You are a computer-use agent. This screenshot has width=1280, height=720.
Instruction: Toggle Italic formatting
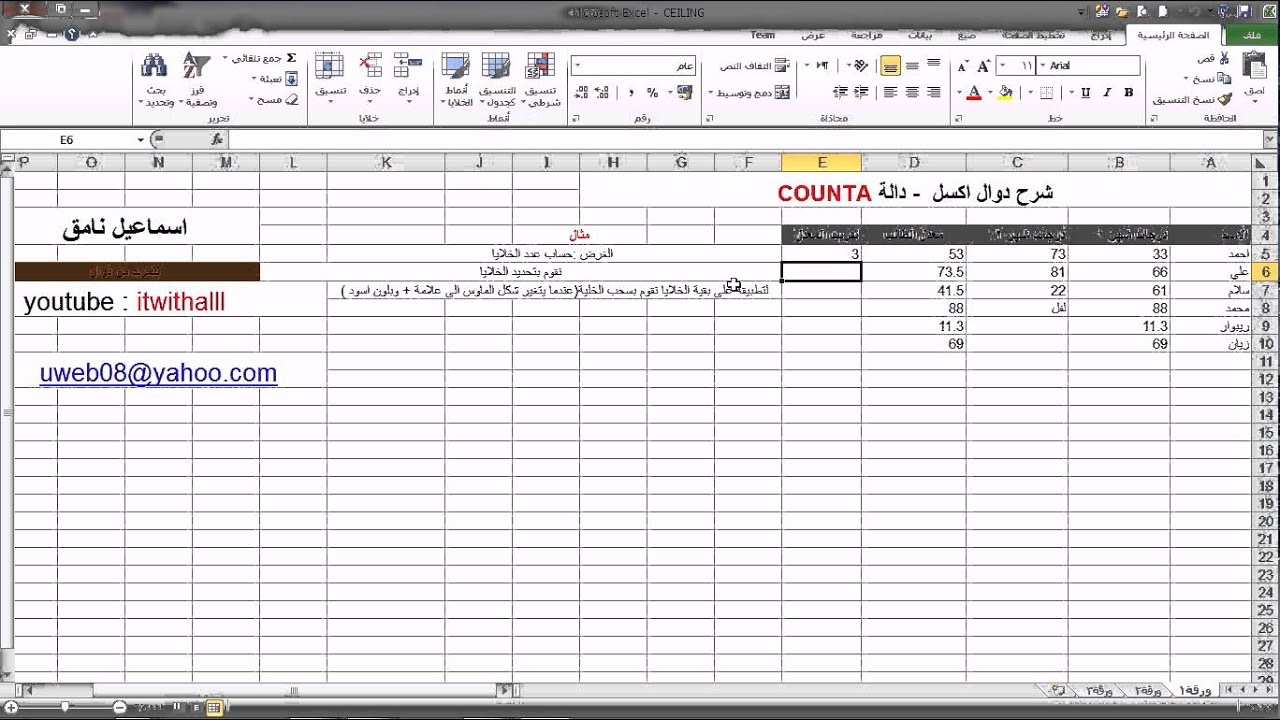[1108, 93]
